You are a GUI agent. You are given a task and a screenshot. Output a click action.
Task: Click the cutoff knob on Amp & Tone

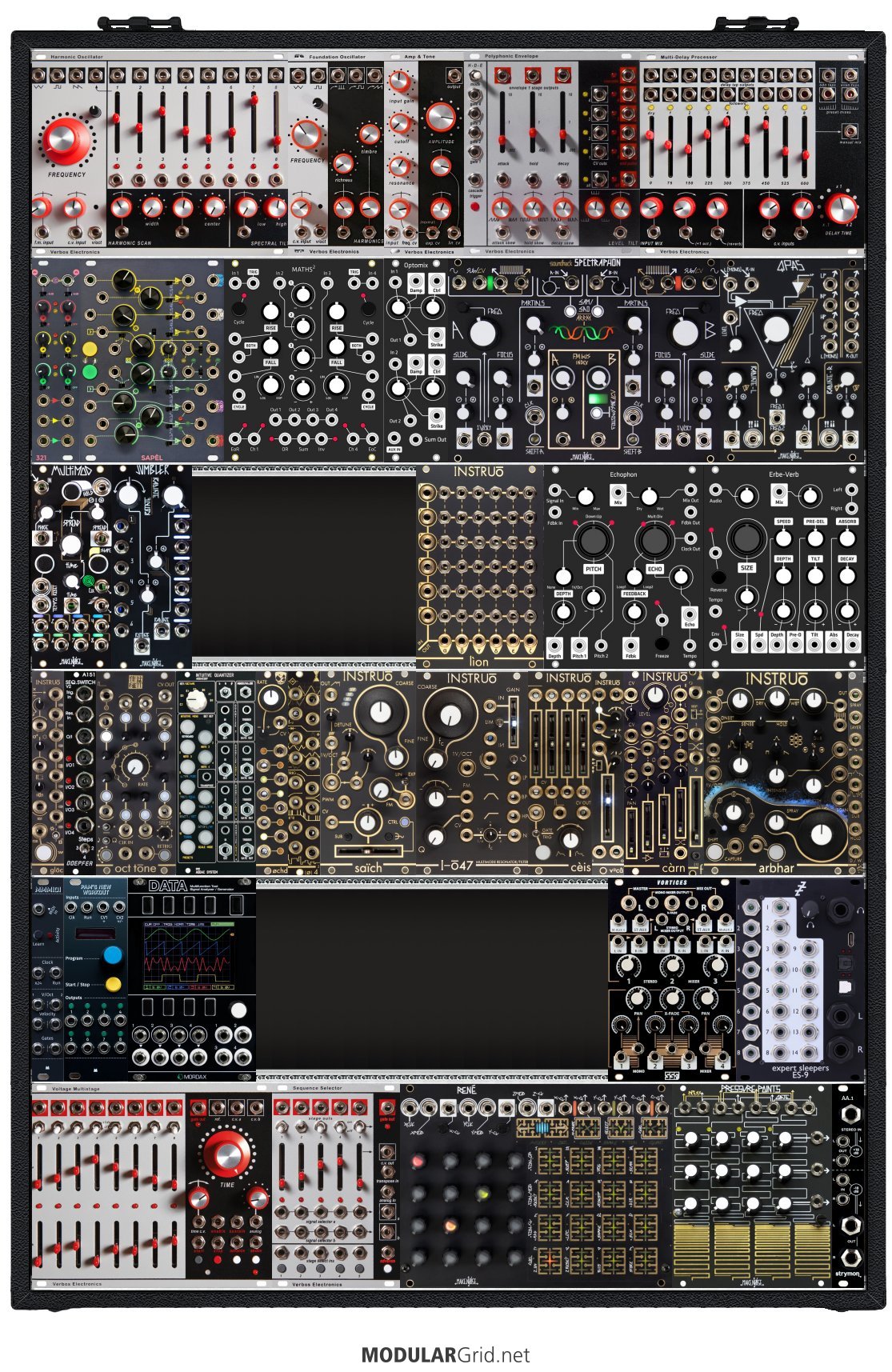pos(401,124)
